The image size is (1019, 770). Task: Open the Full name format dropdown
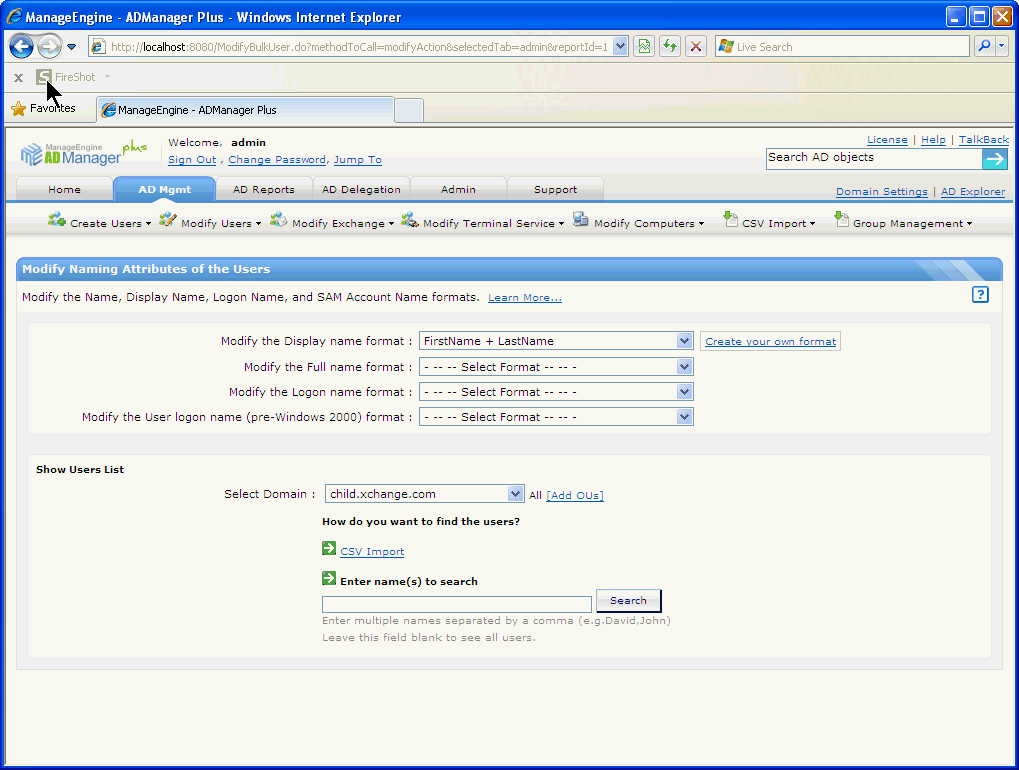[x=684, y=367]
